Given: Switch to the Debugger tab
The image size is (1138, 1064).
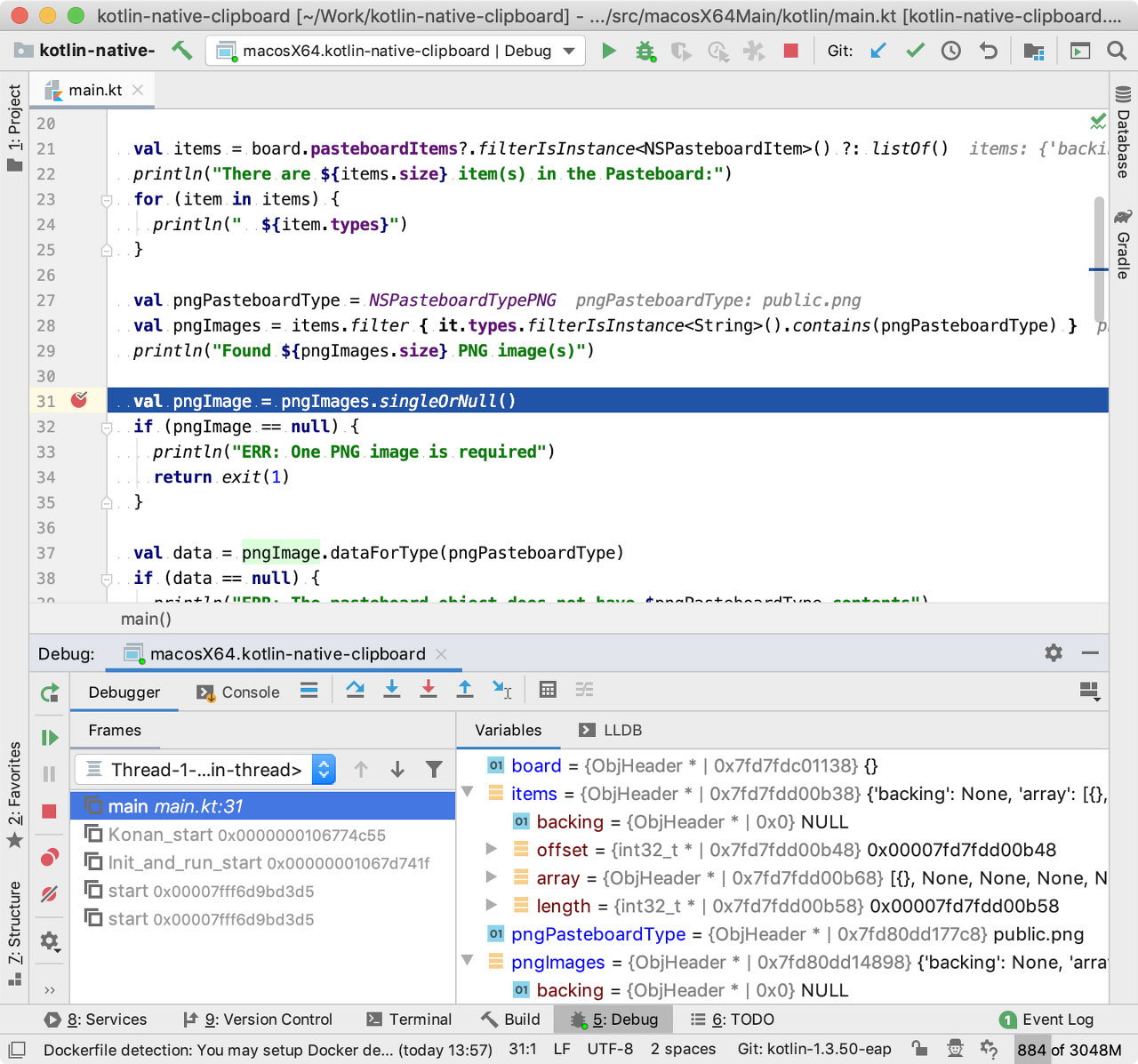Looking at the screenshot, I should pyautogui.click(x=124, y=692).
